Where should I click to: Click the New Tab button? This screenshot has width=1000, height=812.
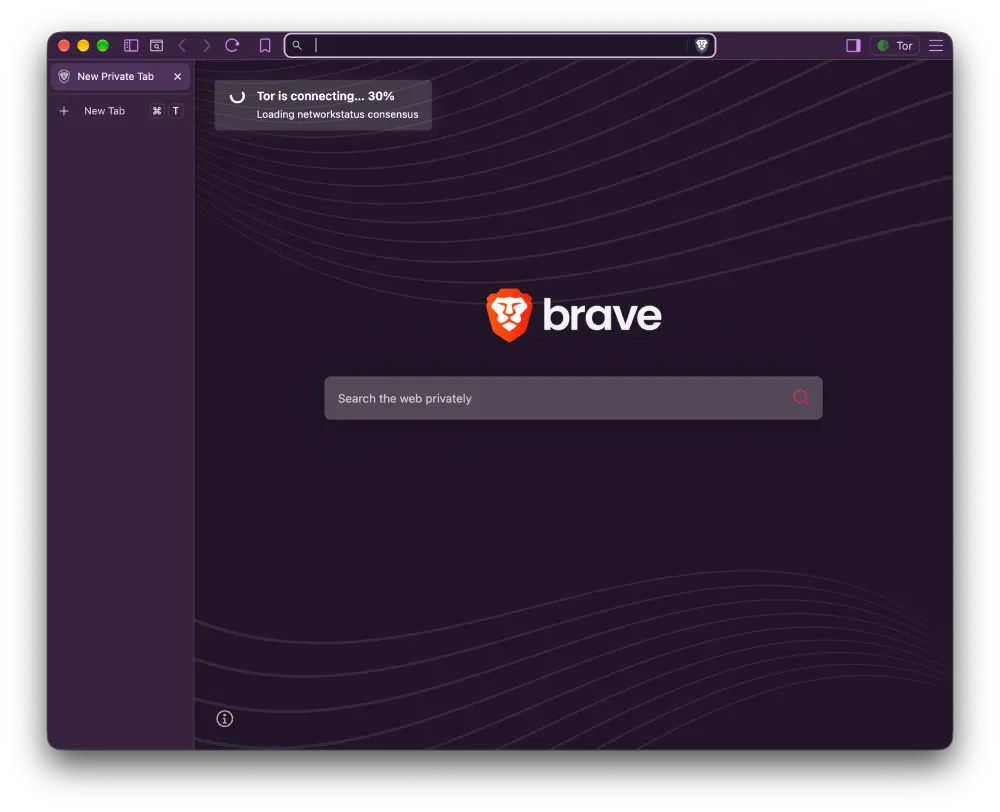121,111
